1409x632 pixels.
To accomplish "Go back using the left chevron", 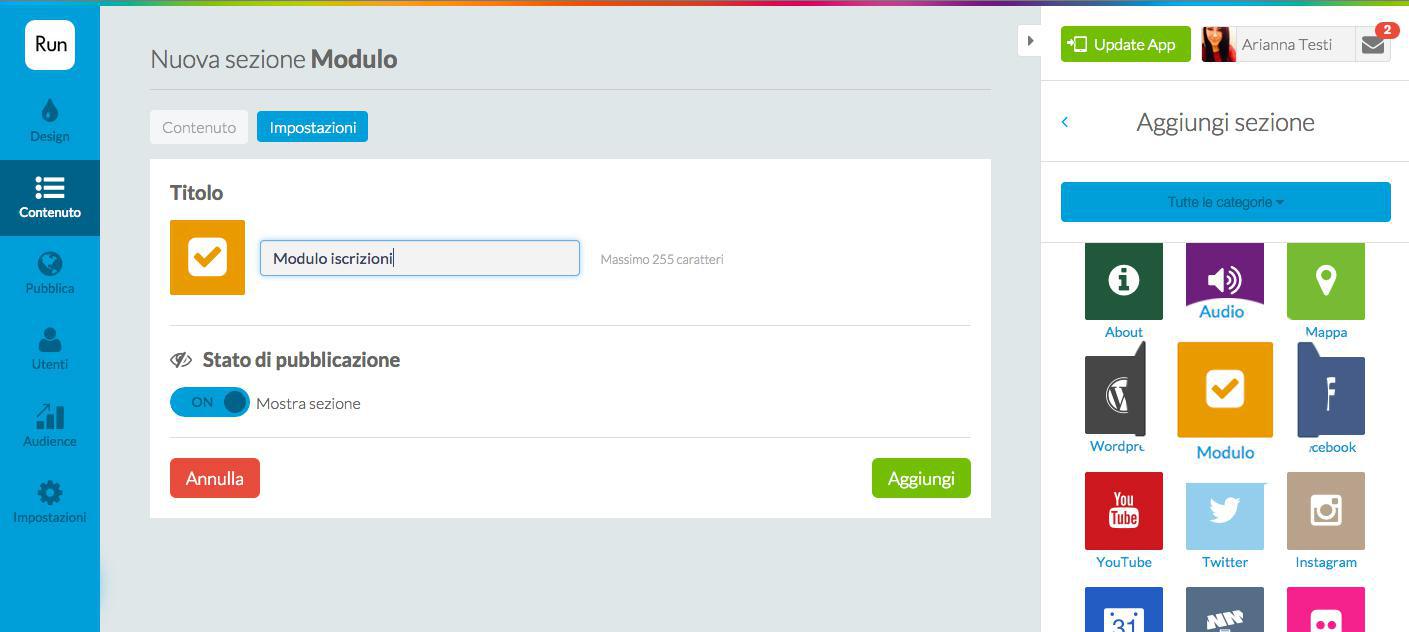I will click(1065, 122).
